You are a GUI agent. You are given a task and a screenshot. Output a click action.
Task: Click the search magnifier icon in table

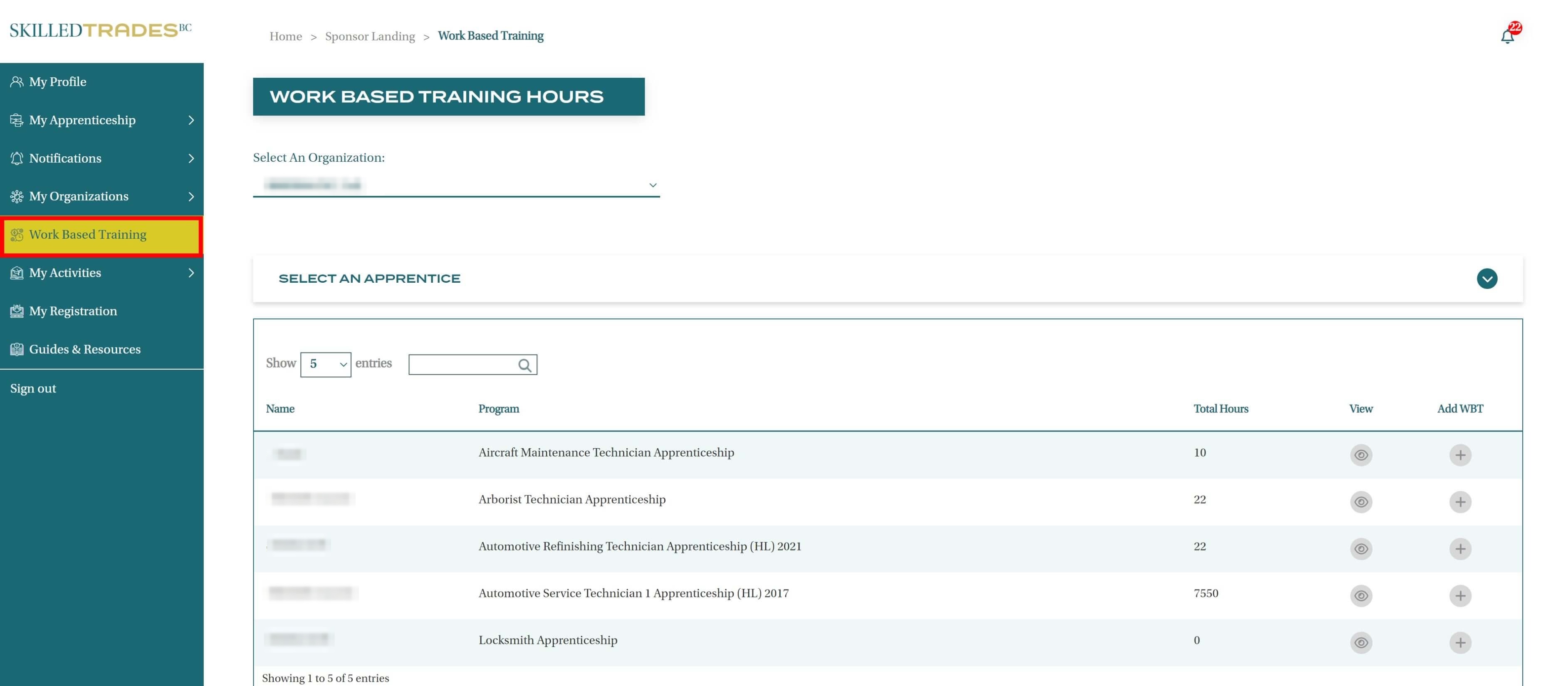(x=524, y=365)
